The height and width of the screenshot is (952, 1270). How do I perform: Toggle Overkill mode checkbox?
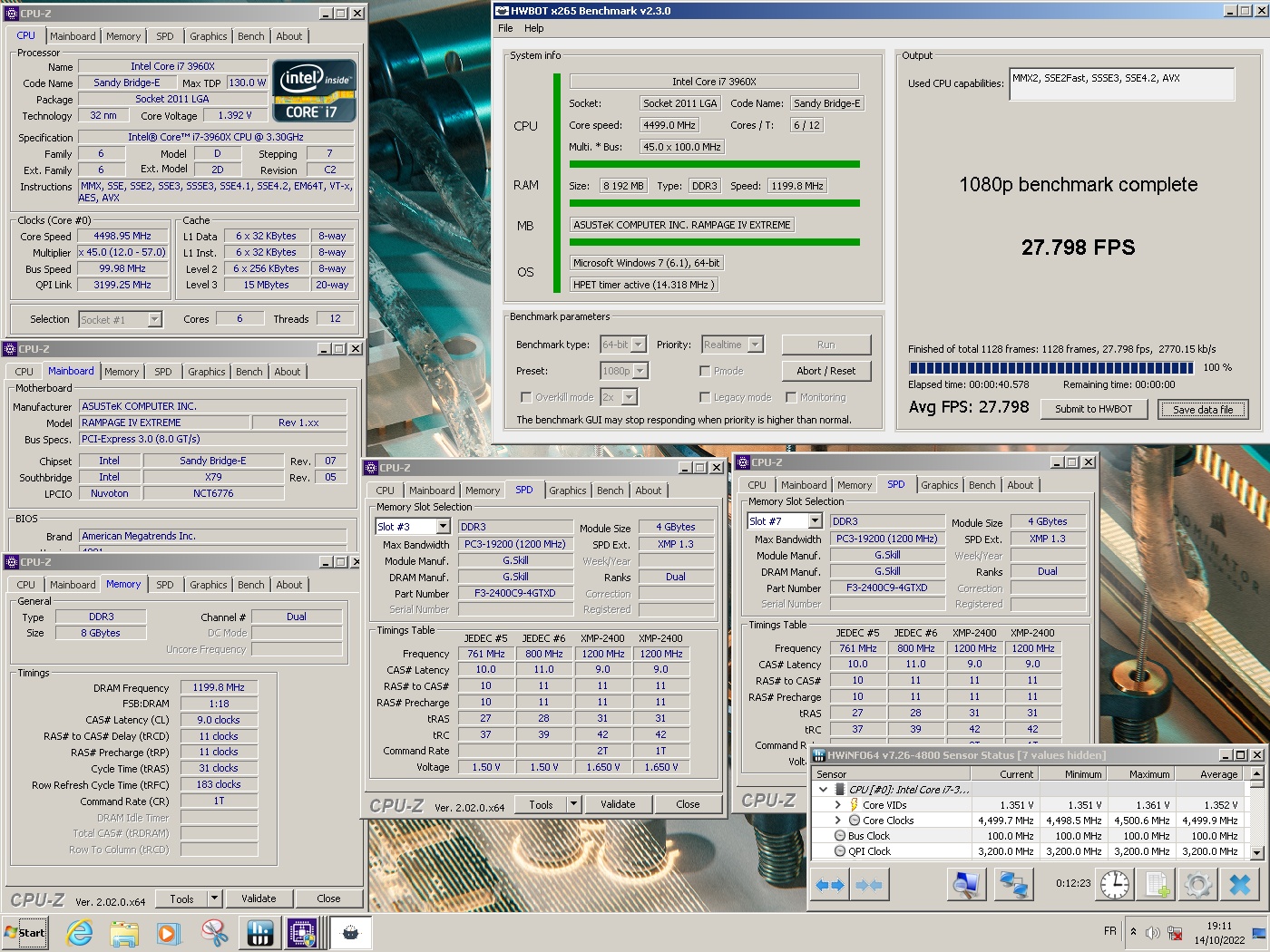526,397
